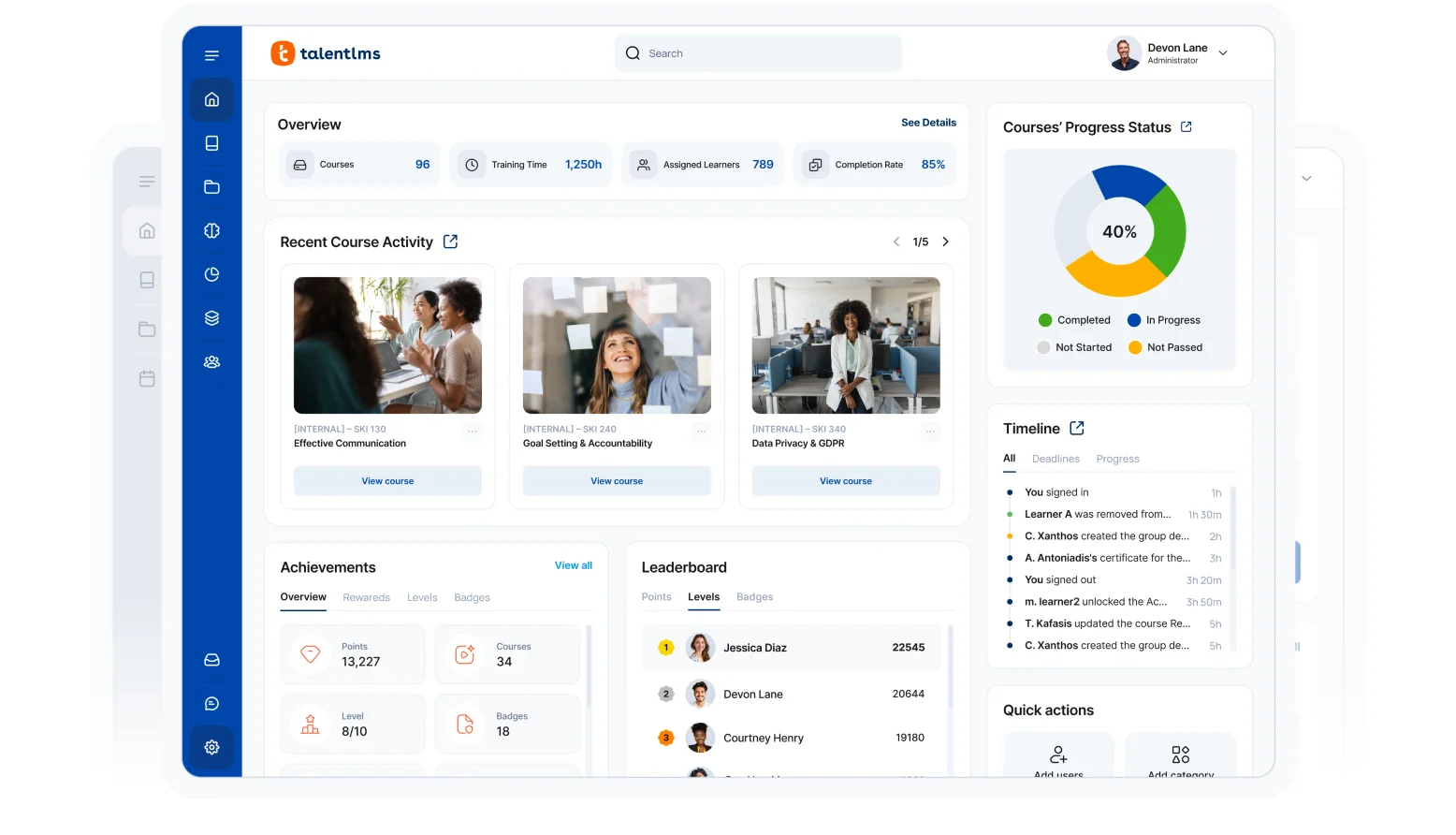Screen dimensions: 1456x835
Task: Select the Badges tab in Leaderboard
Action: (x=754, y=597)
